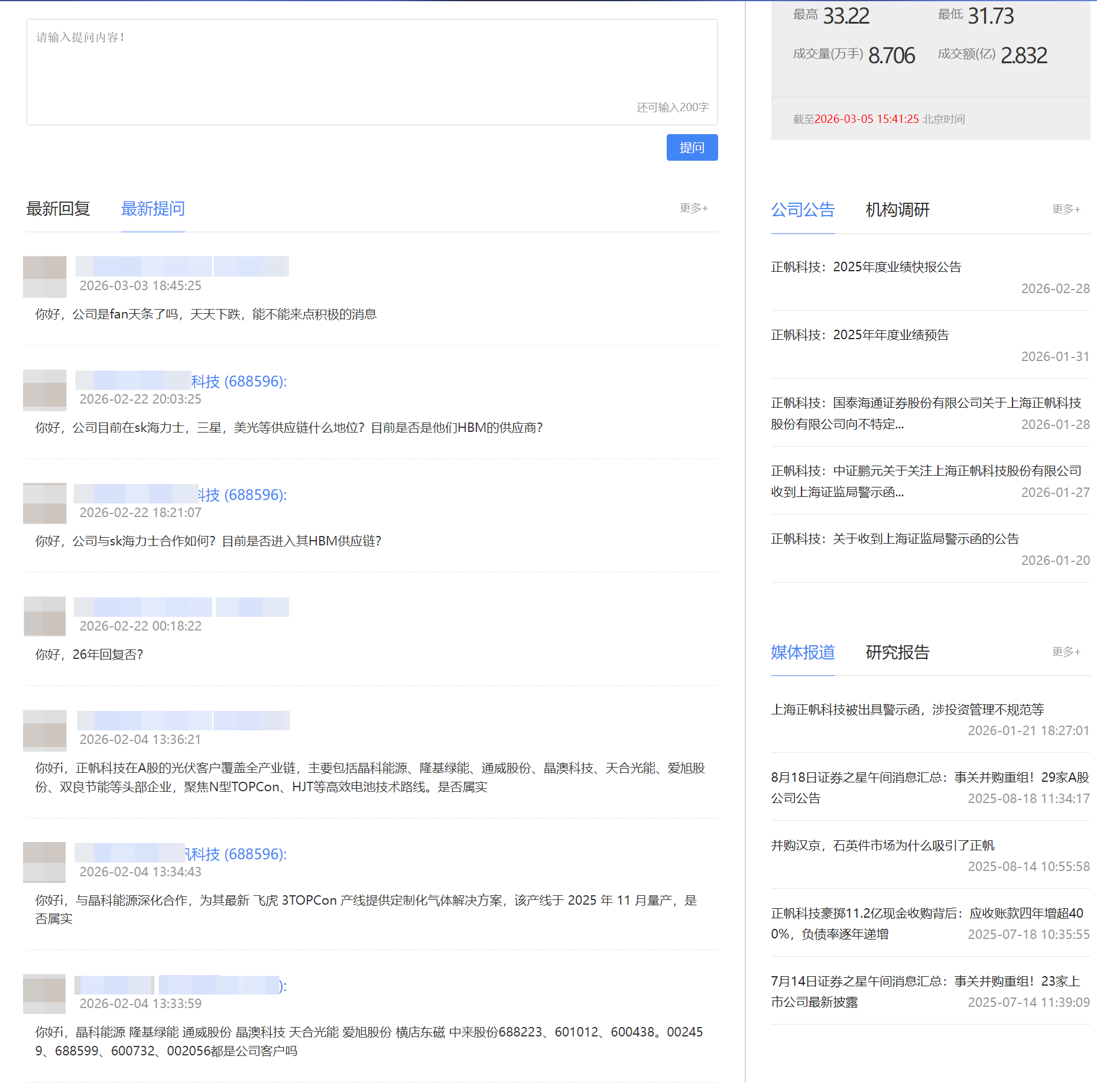The image size is (1097, 1092).
Task: Open 更多+ beside 机构调研
Action: pyautogui.click(x=1066, y=209)
